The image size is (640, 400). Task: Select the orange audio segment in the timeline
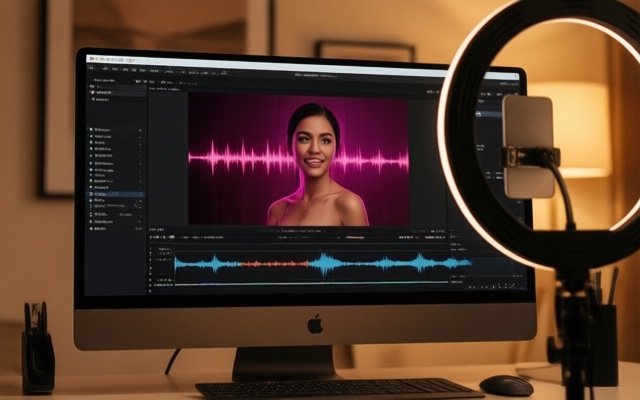coord(275,264)
